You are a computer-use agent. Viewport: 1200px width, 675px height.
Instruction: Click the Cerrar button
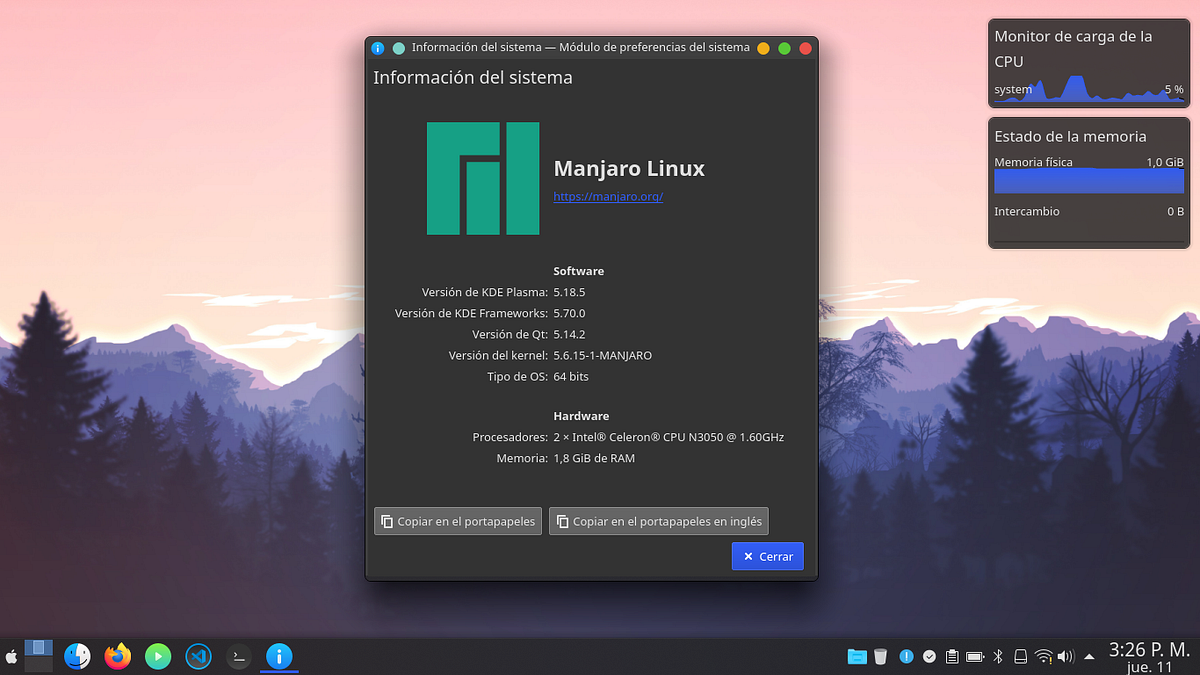click(x=767, y=556)
